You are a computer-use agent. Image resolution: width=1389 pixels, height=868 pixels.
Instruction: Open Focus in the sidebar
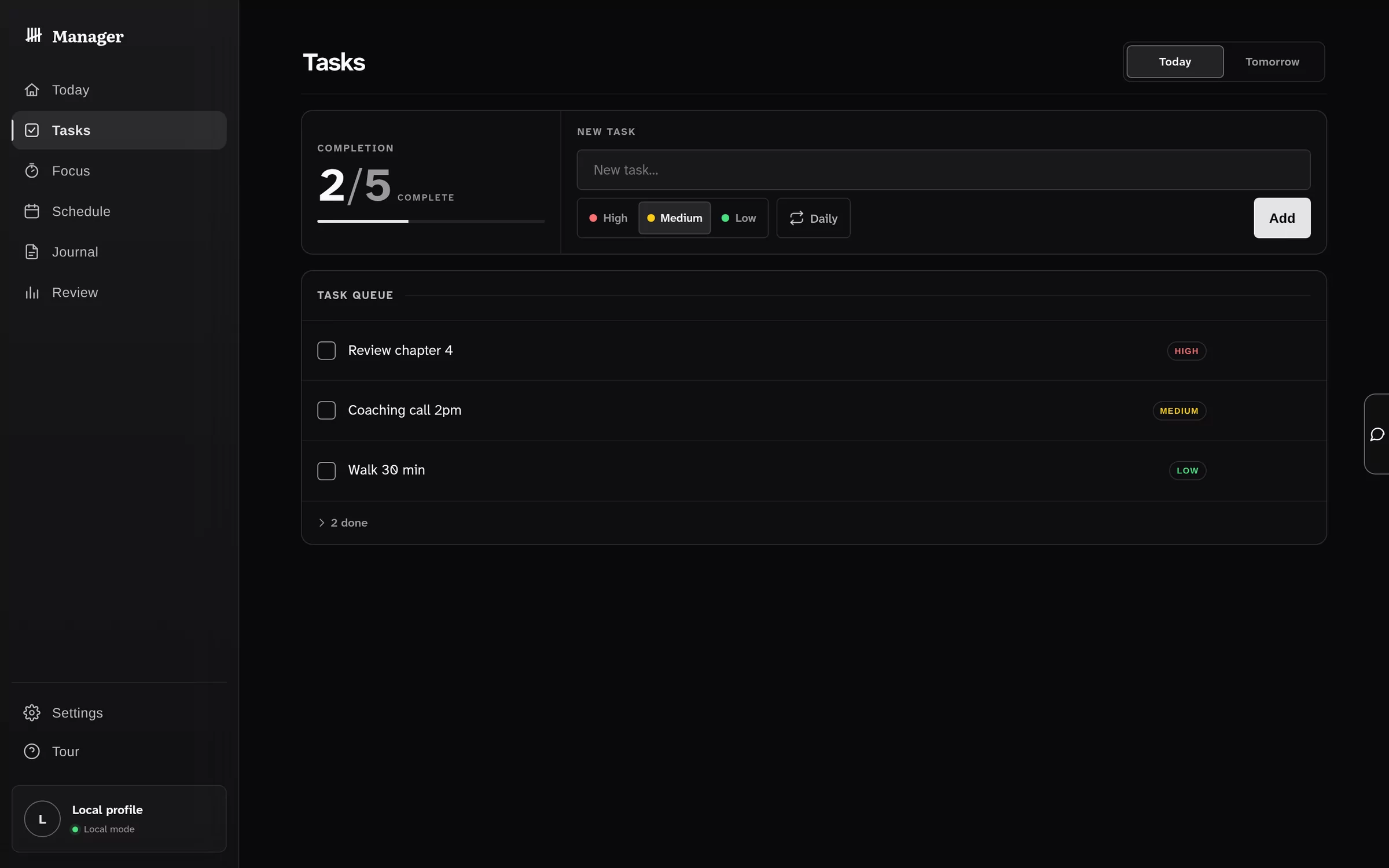pos(119,171)
